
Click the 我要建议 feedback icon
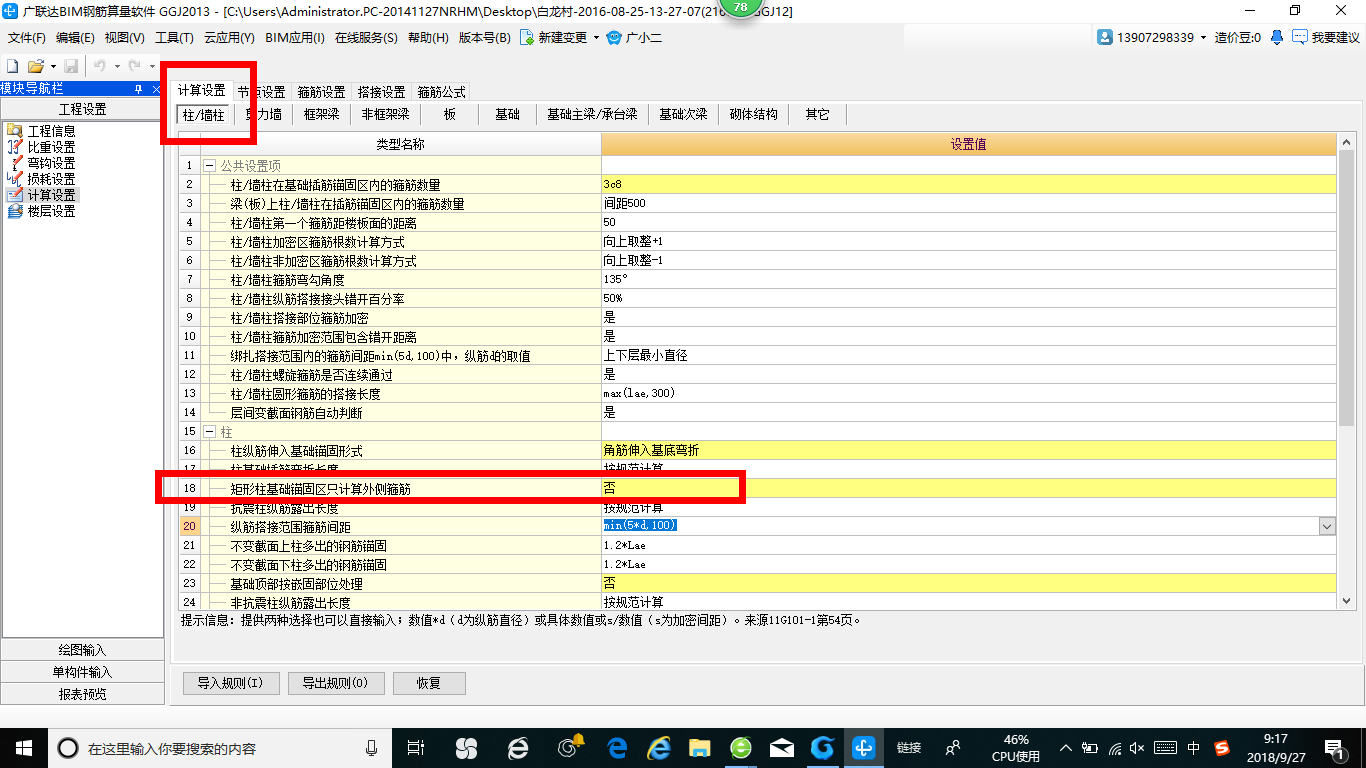point(1300,37)
